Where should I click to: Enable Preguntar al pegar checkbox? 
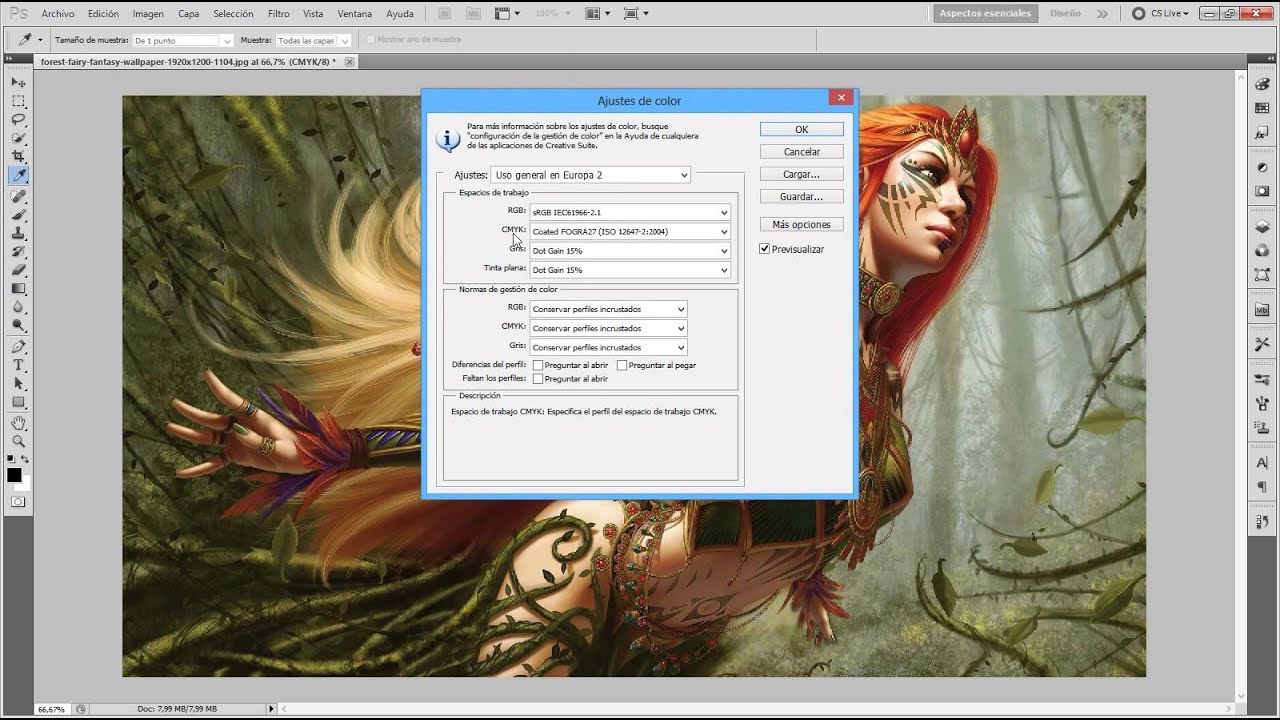click(622, 365)
